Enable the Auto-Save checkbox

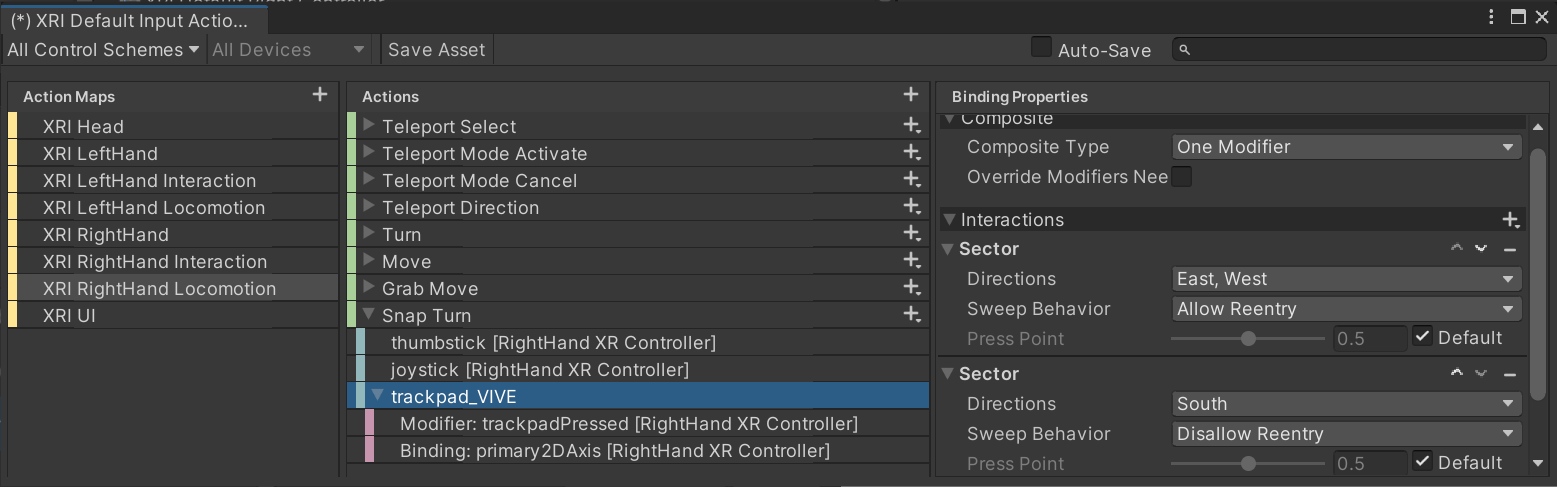tap(1041, 48)
